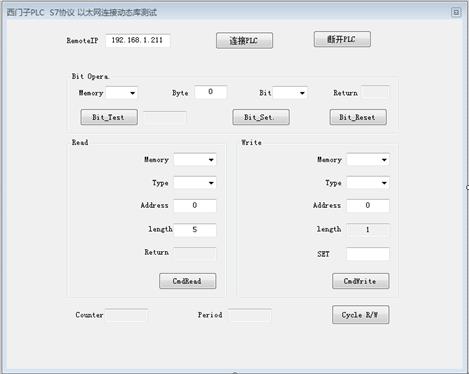Click the Write Address field
469x374 pixels.
point(368,205)
